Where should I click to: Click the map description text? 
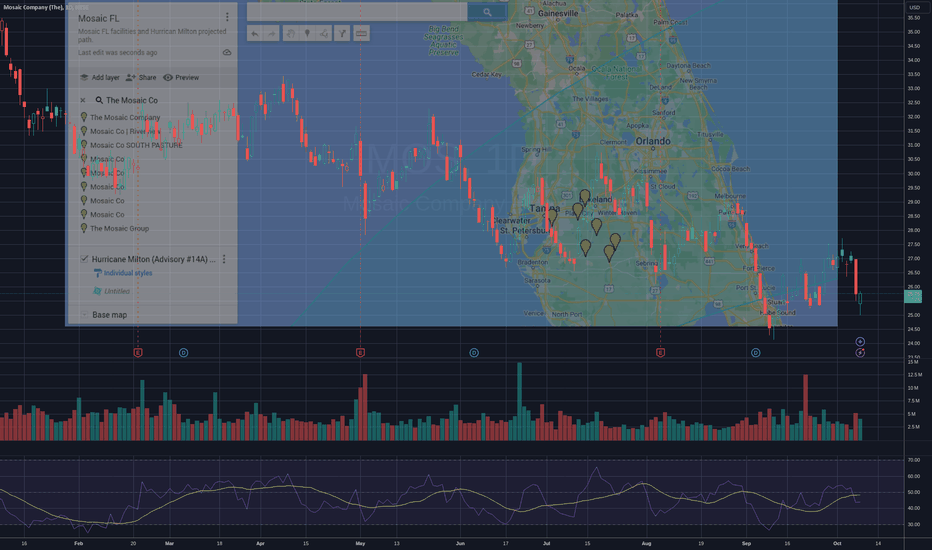click(152, 36)
